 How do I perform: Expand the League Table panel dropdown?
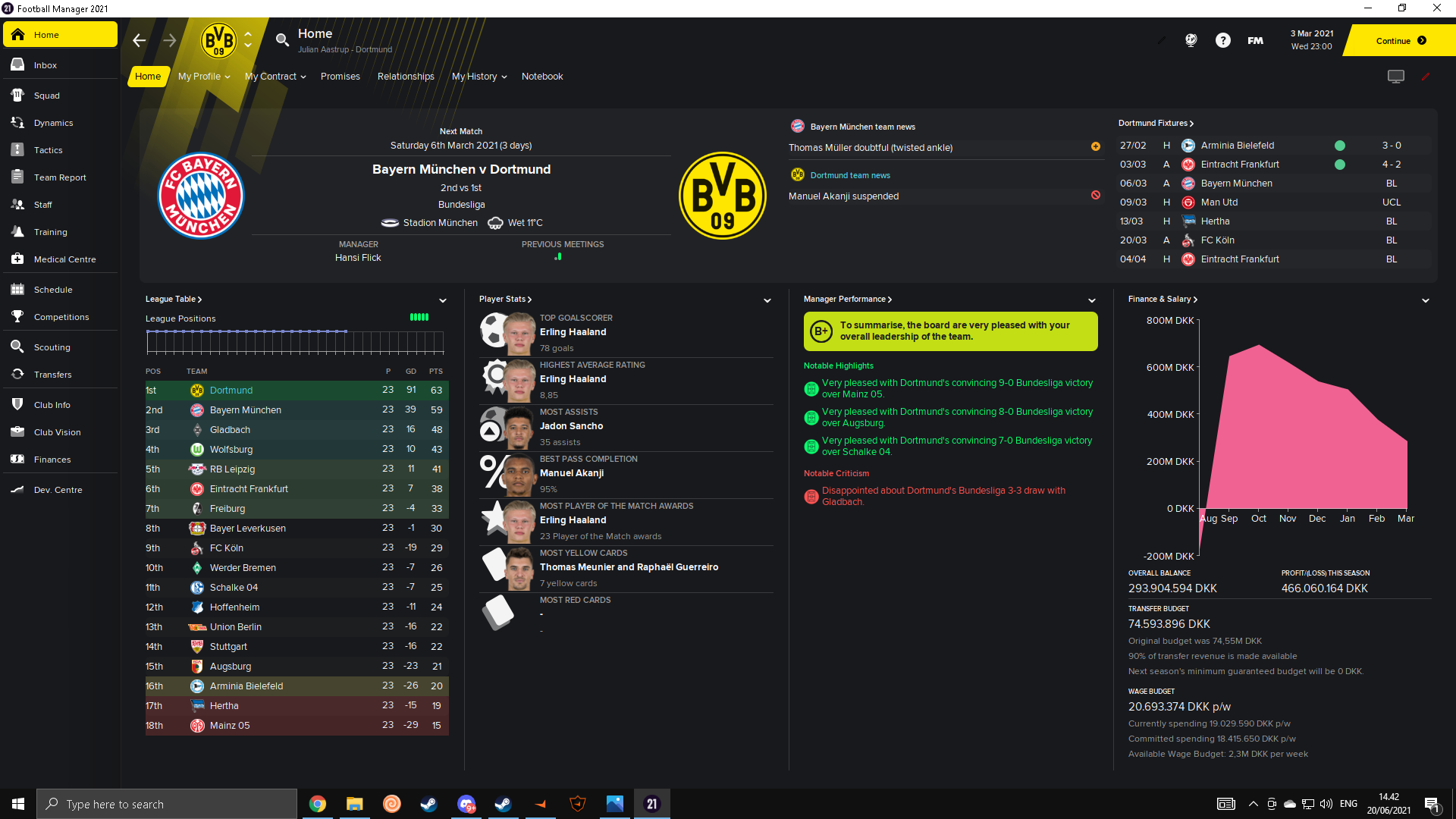coord(443,300)
